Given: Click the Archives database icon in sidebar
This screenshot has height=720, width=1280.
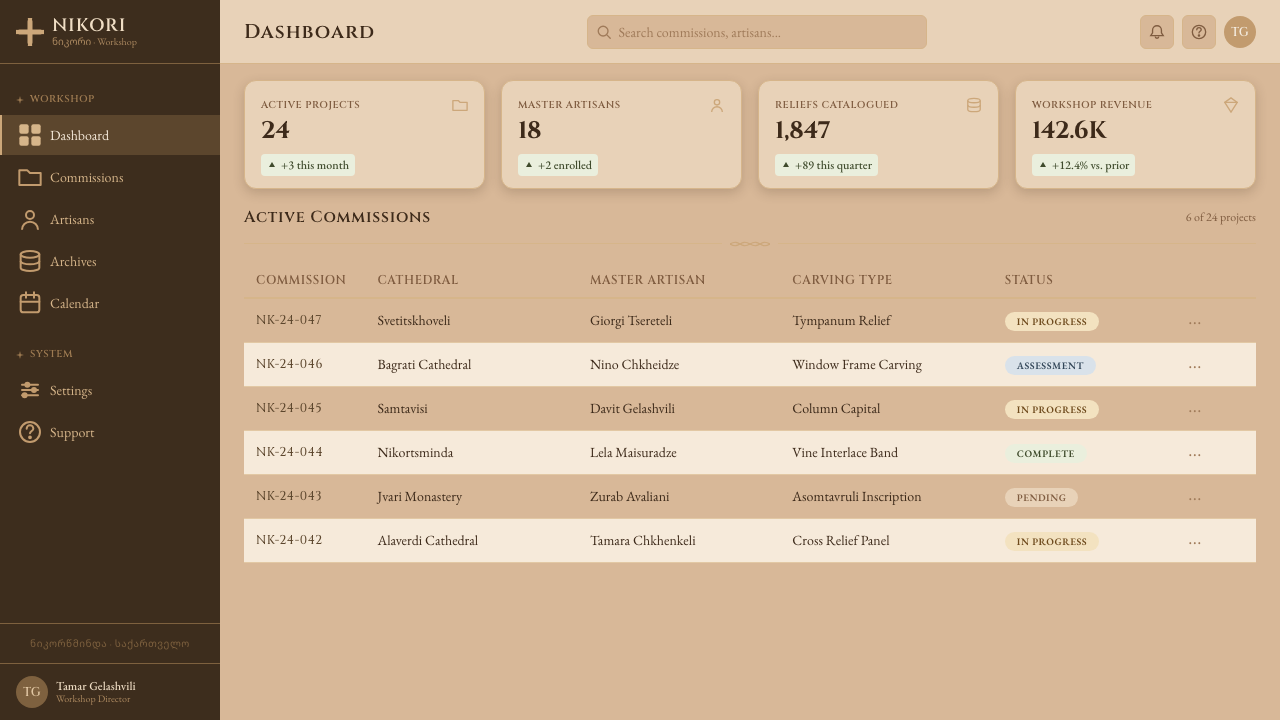Looking at the screenshot, I should click(30, 261).
